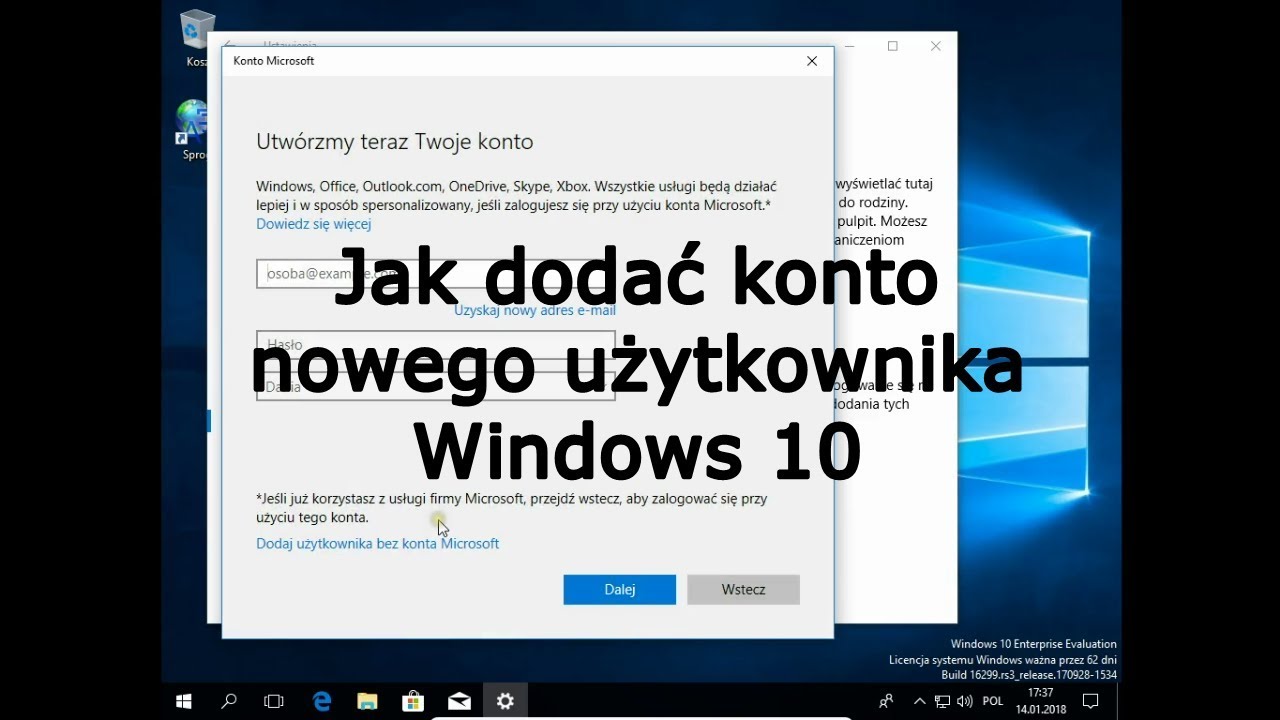This screenshot has height=720, width=1280.
Task: Focus the email address input field
Action: 436,273
